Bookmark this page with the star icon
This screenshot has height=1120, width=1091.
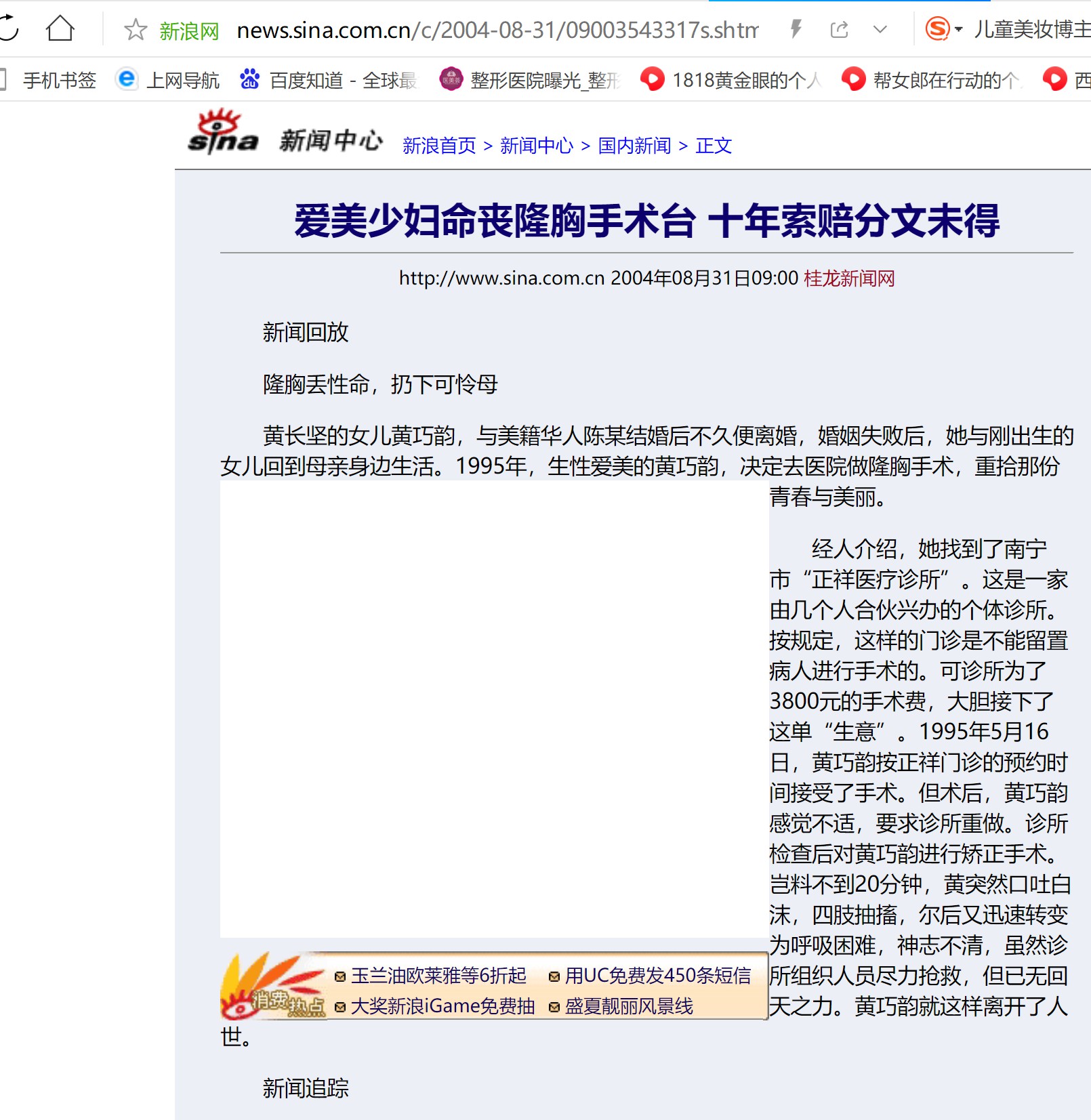click(x=136, y=30)
